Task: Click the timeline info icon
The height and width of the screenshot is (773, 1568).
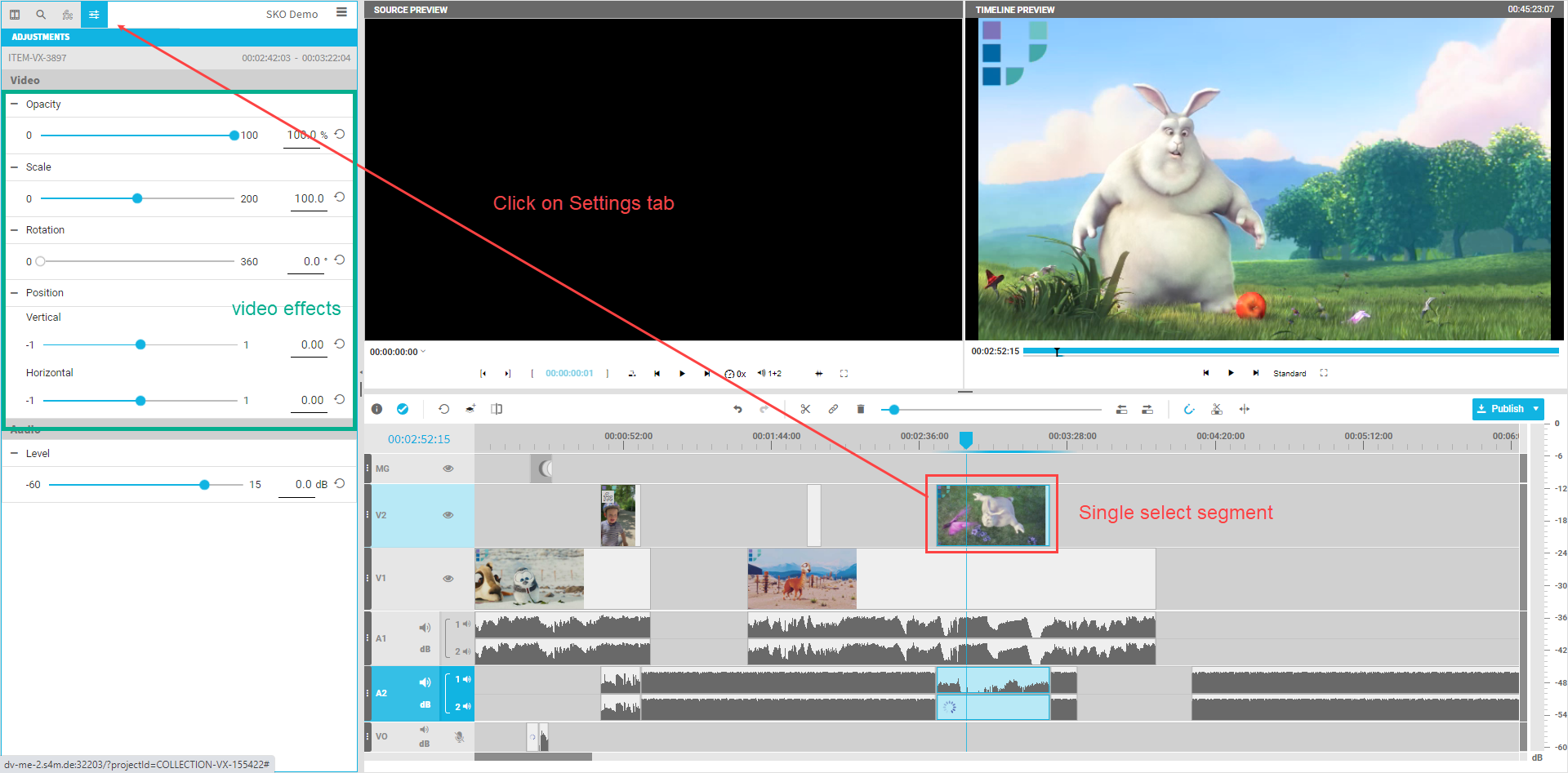Action: (376, 409)
